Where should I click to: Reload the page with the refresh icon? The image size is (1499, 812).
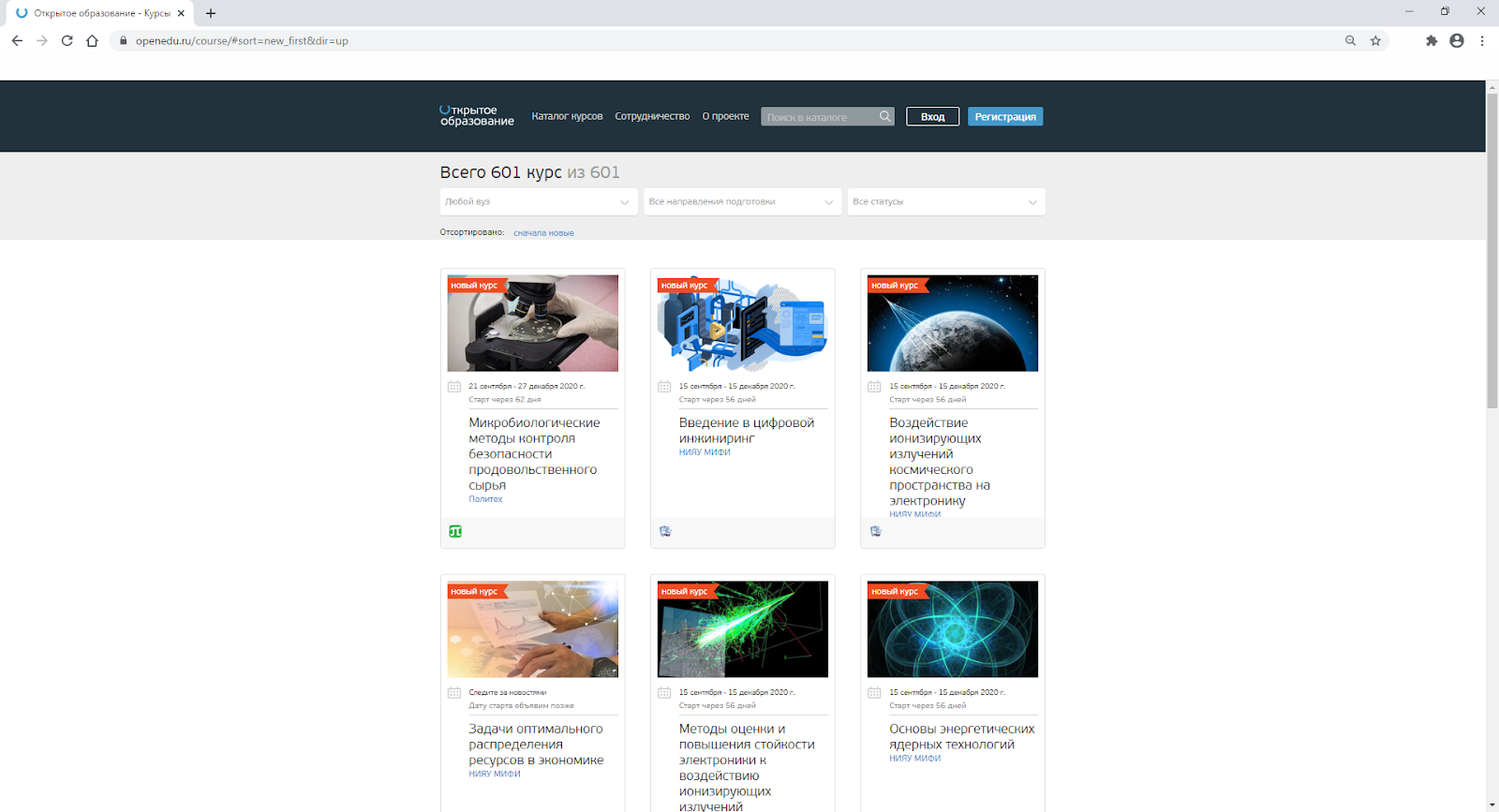point(67,40)
